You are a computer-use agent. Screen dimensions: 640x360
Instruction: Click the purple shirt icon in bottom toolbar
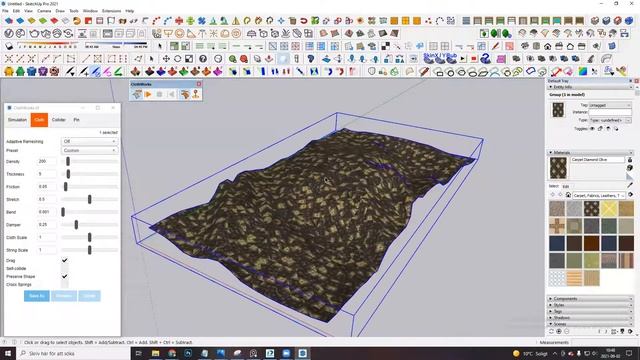coord(43,72)
